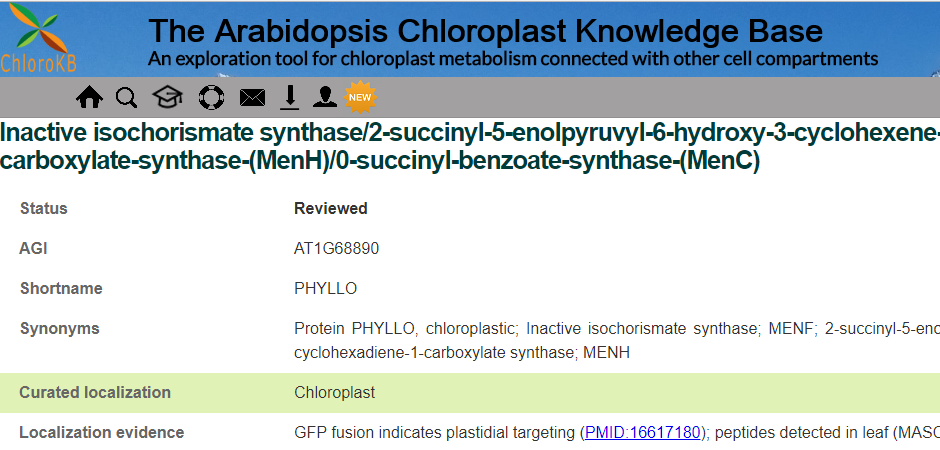Screen dimensions: 940x450
Task: Open the user profile icon
Action: [325, 97]
